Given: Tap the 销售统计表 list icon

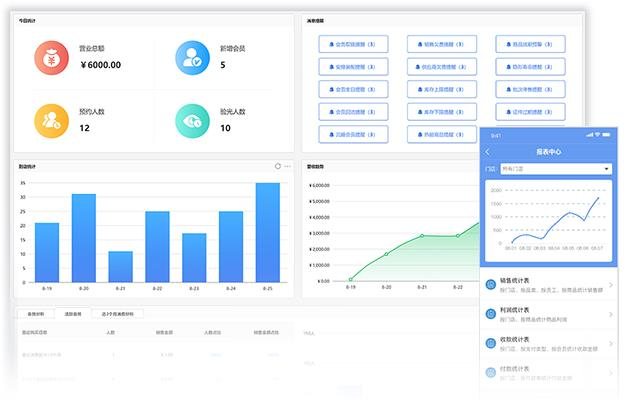Looking at the screenshot, I should pyautogui.click(x=491, y=285).
